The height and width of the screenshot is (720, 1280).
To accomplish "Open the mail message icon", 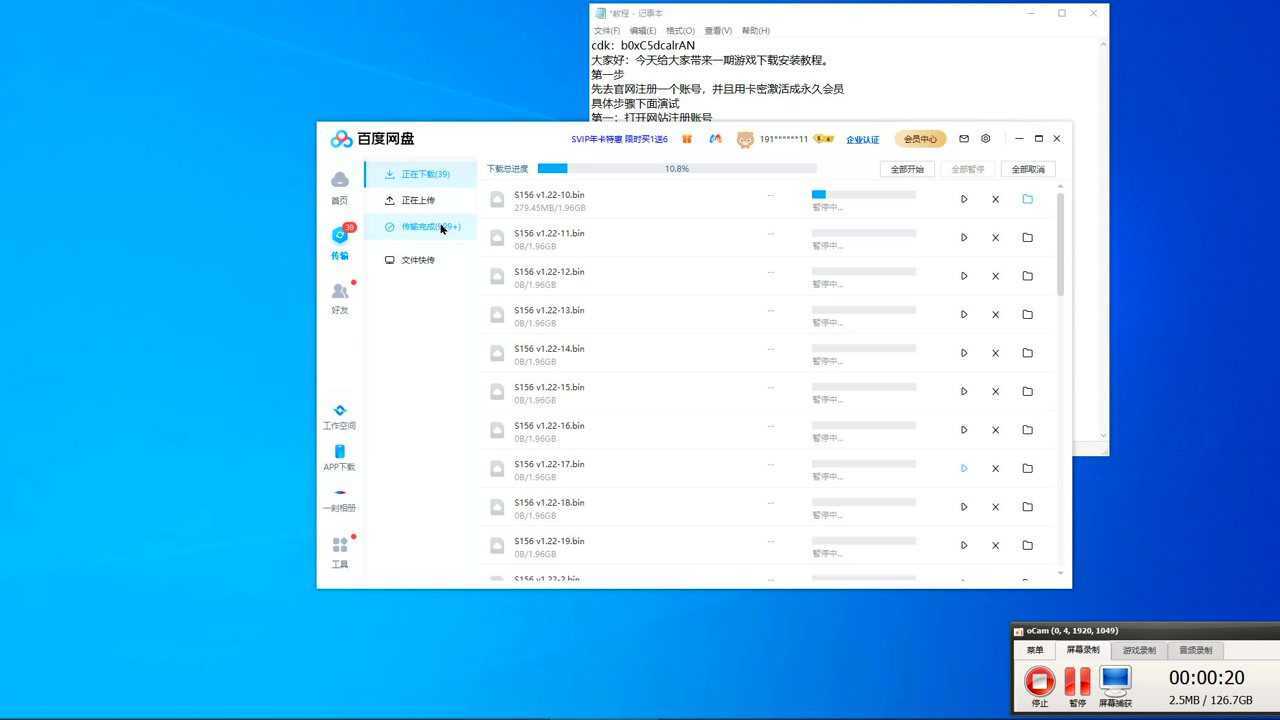I will [x=964, y=139].
